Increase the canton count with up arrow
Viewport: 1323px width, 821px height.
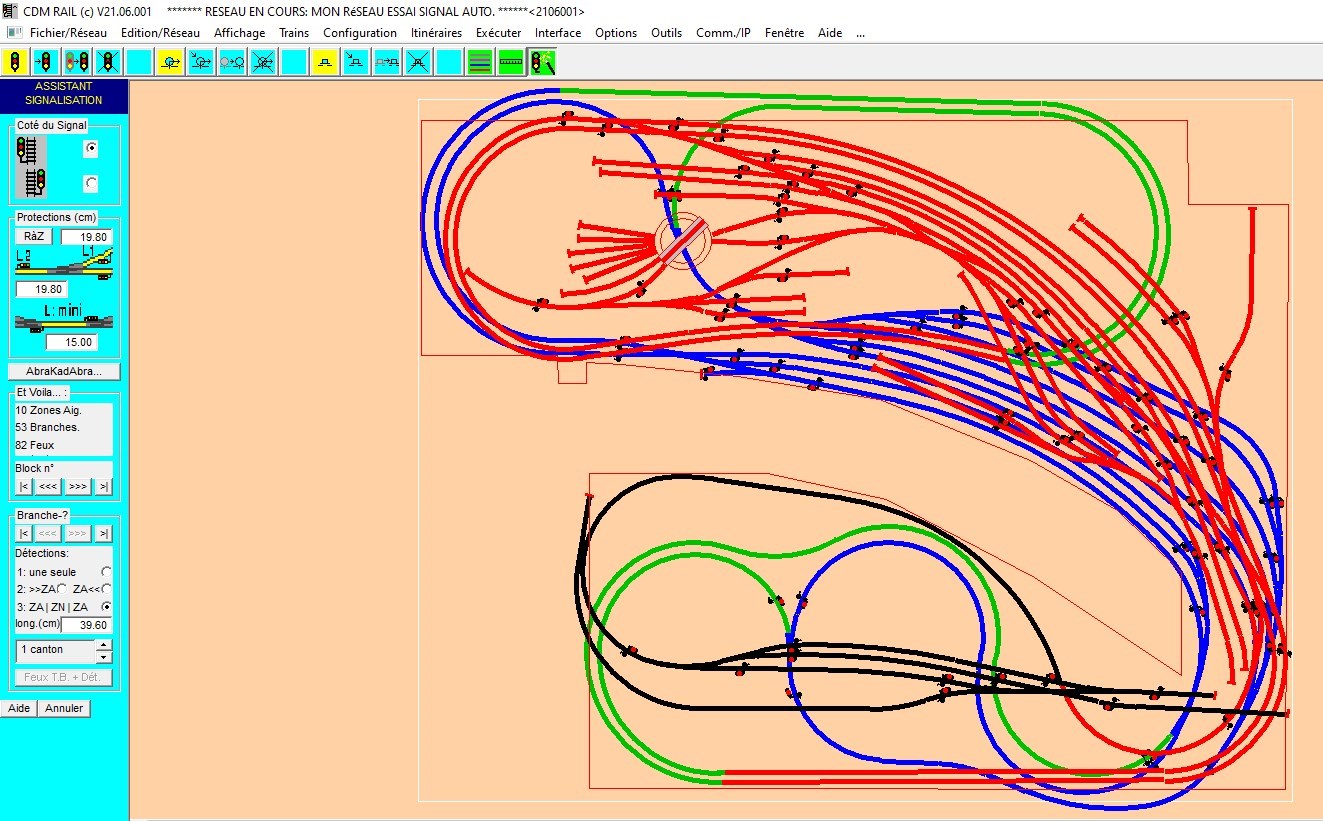pos(104,645)
